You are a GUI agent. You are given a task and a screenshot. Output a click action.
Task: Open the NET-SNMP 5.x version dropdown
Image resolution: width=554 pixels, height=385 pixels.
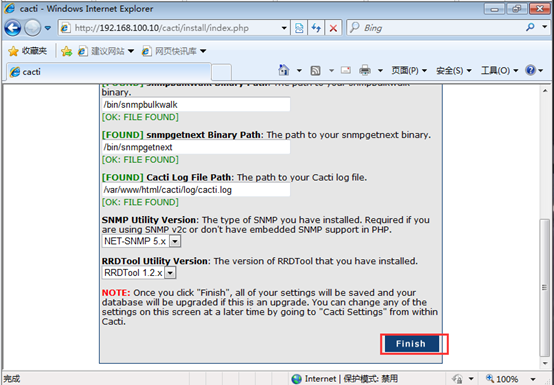(141, 241)
